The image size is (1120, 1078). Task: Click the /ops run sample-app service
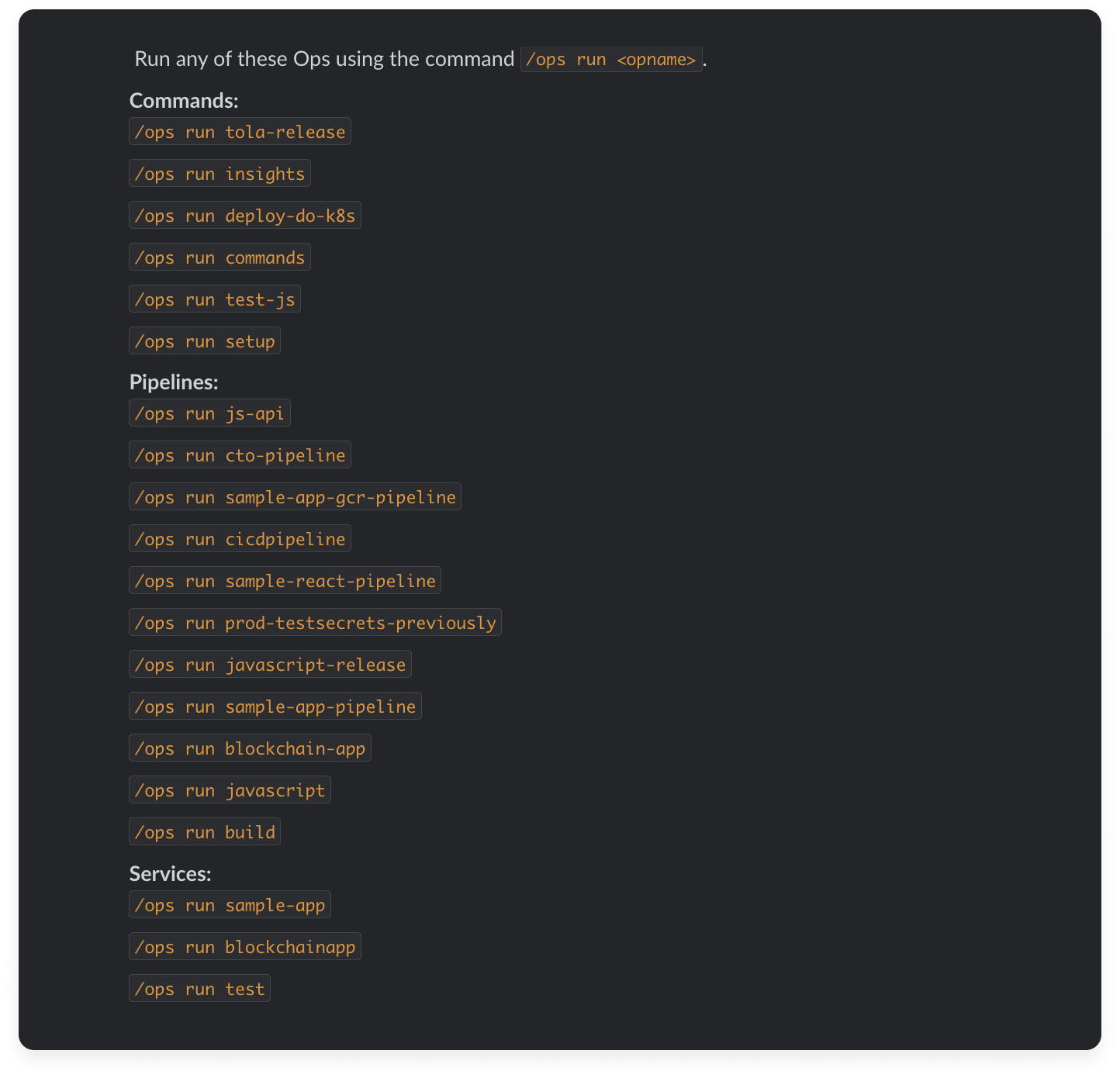(230, 905)
